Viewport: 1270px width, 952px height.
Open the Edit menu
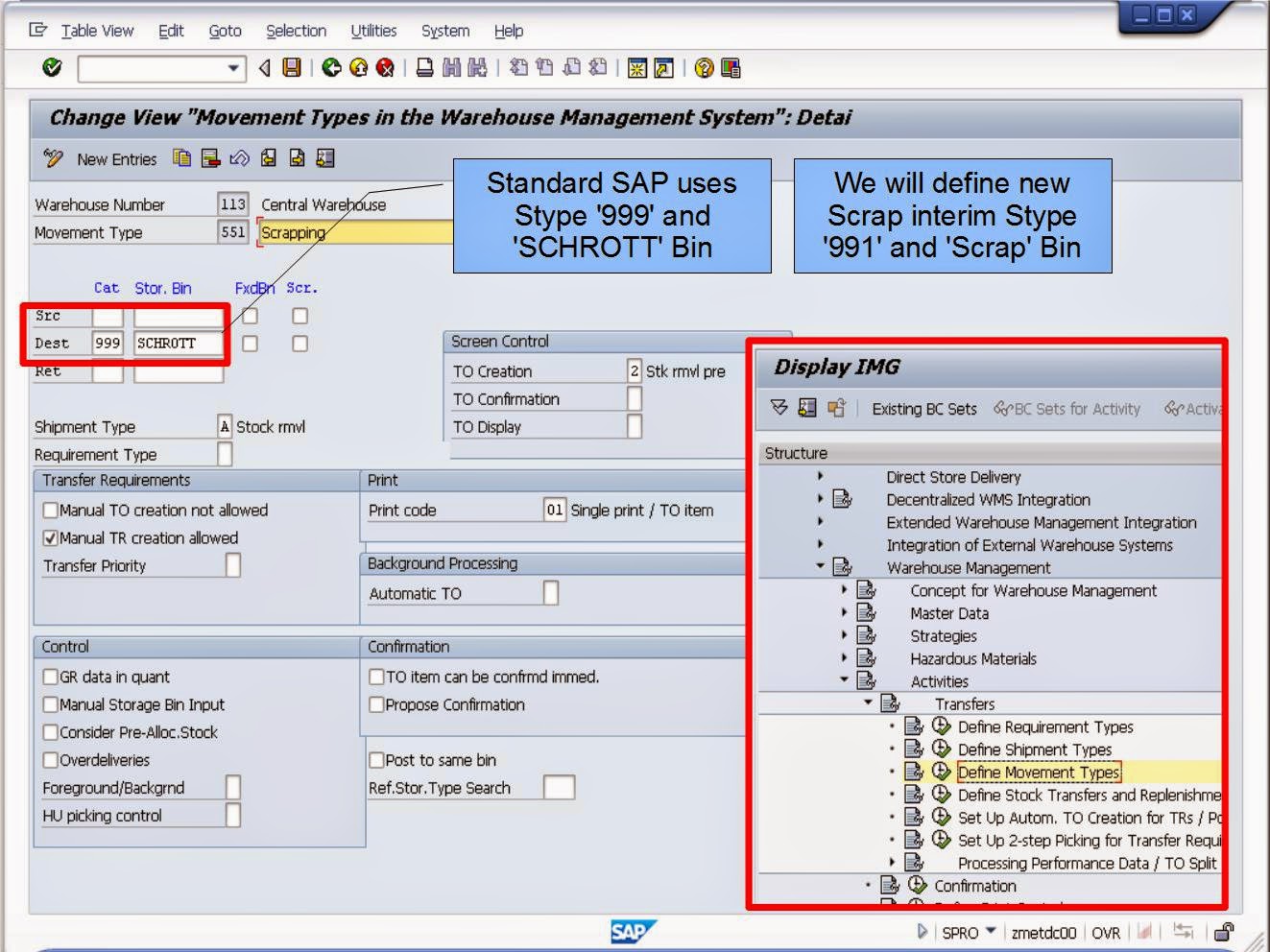[x=171, y=31]
